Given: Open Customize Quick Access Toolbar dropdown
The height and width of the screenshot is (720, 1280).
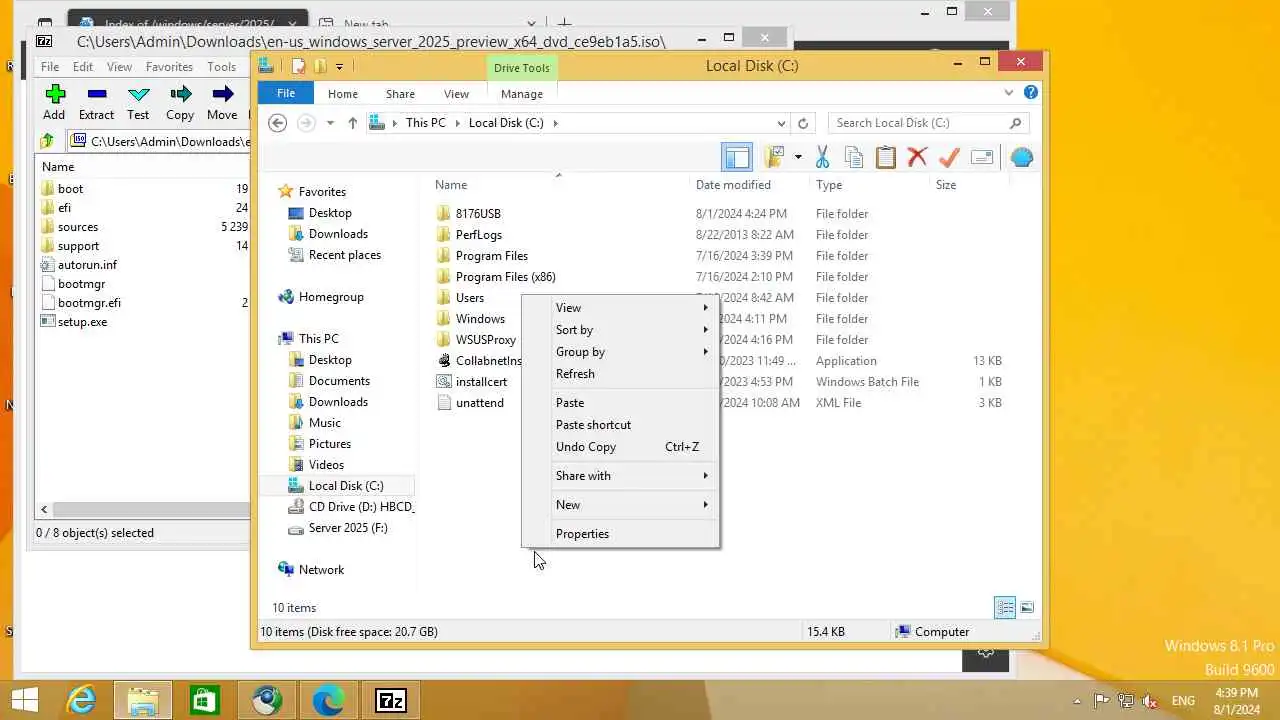Looking at the screenshot, I should pos(340,66).
